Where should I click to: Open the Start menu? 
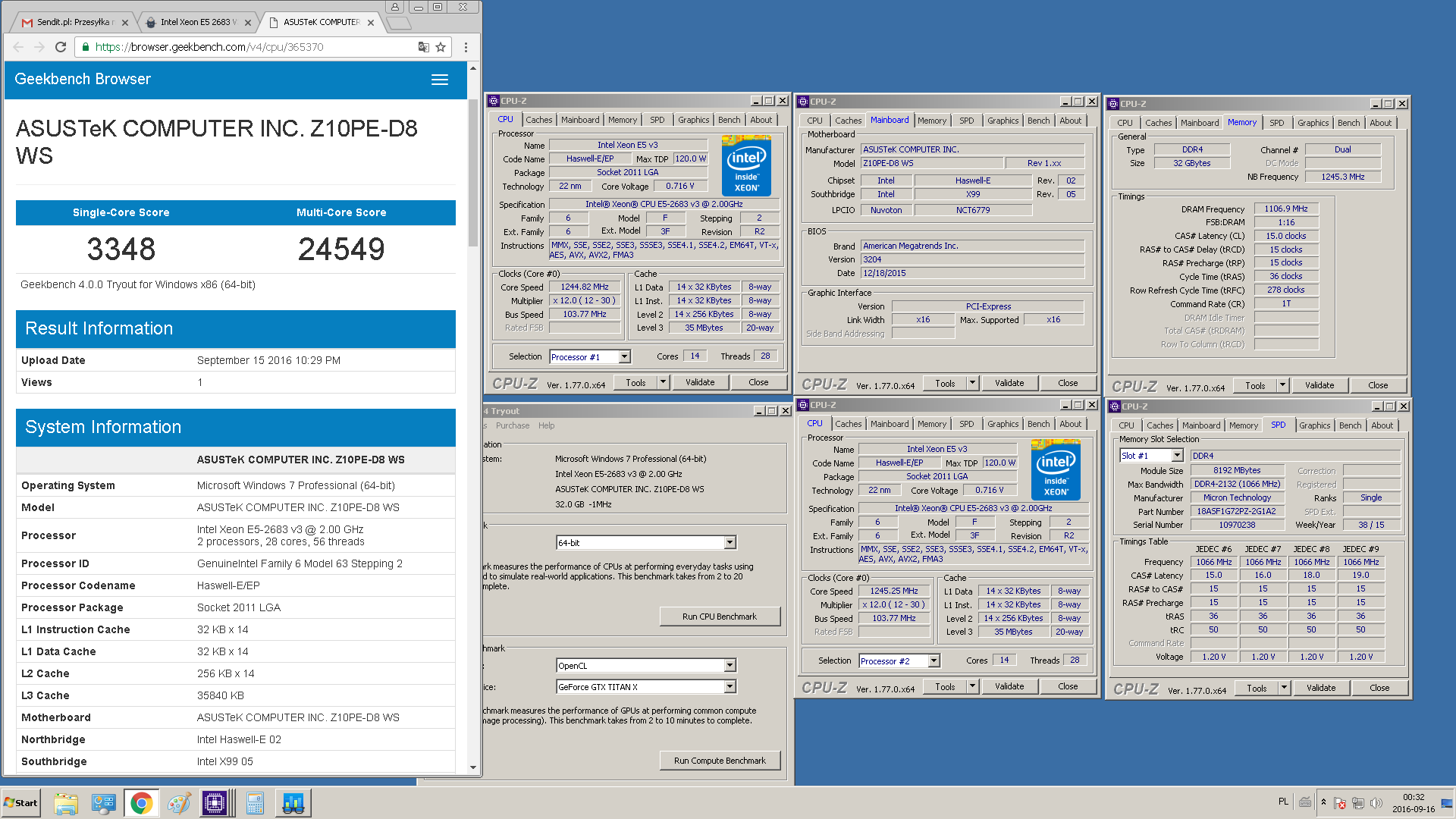(21, 803)
